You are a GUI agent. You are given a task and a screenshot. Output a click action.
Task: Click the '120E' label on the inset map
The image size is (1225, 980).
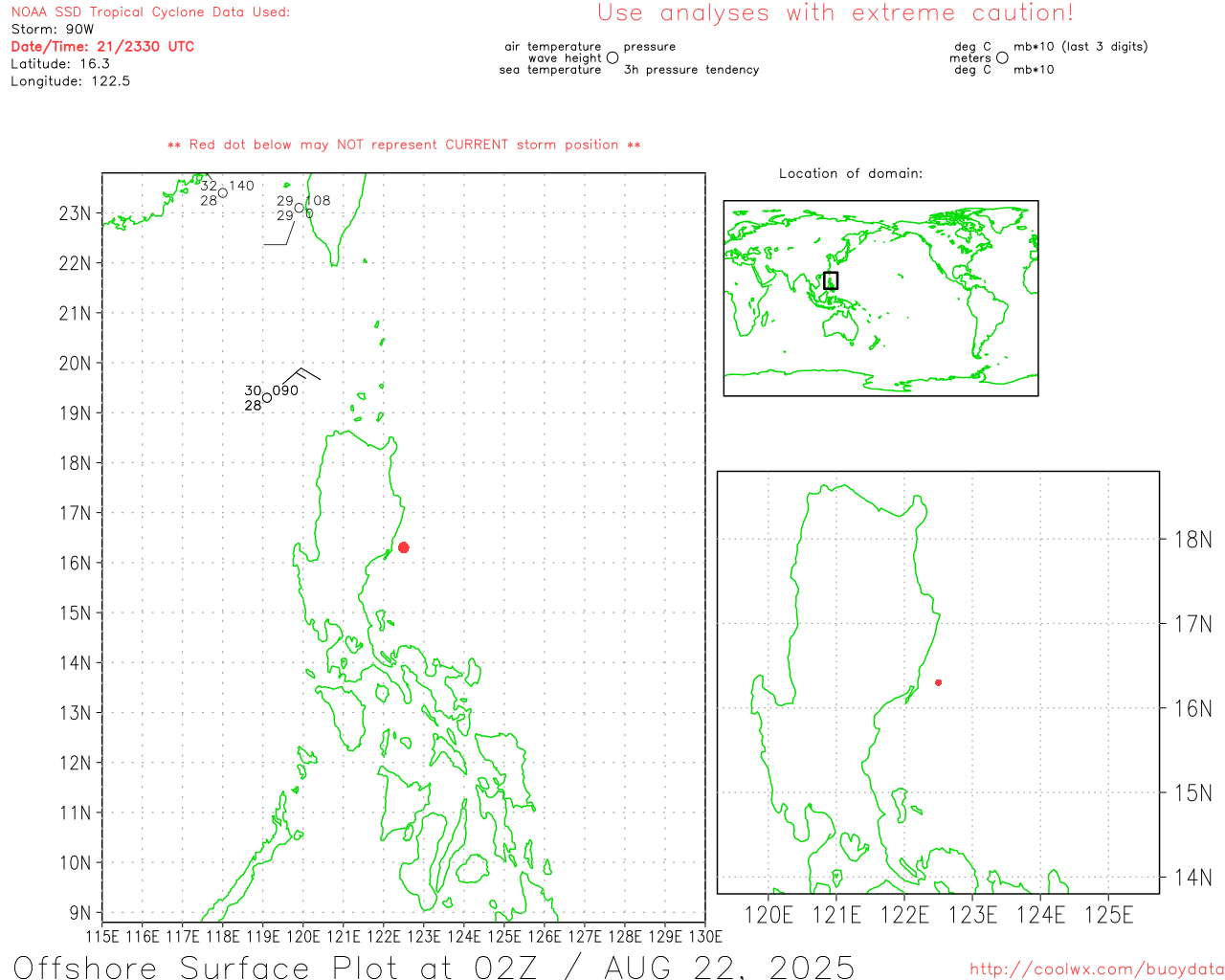[769, 916]
